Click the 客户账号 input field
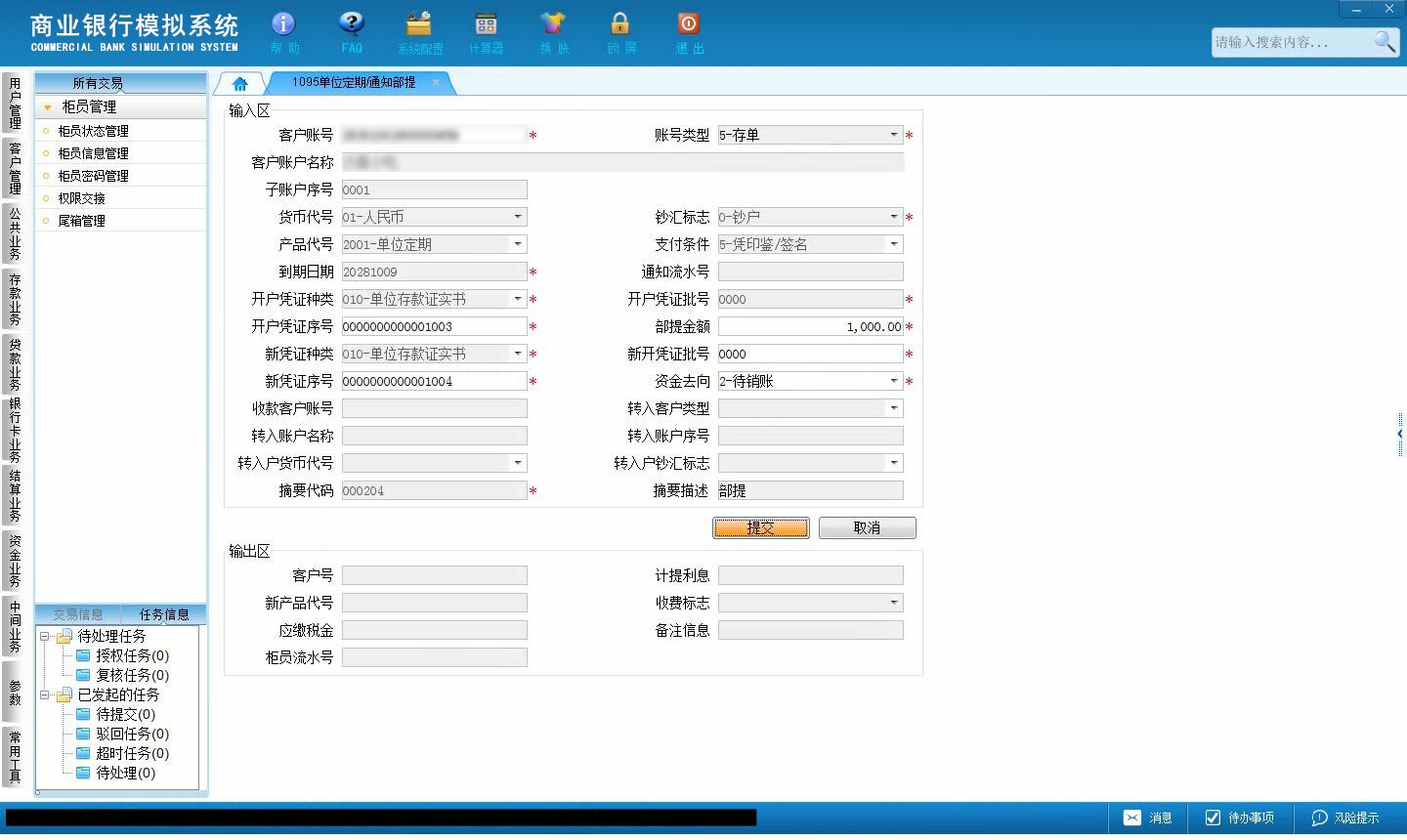 coord(435,135)
